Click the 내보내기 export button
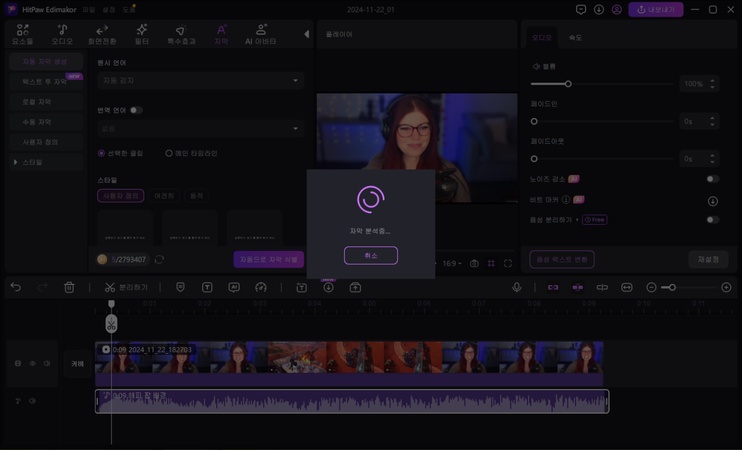 tap(656, 10)
